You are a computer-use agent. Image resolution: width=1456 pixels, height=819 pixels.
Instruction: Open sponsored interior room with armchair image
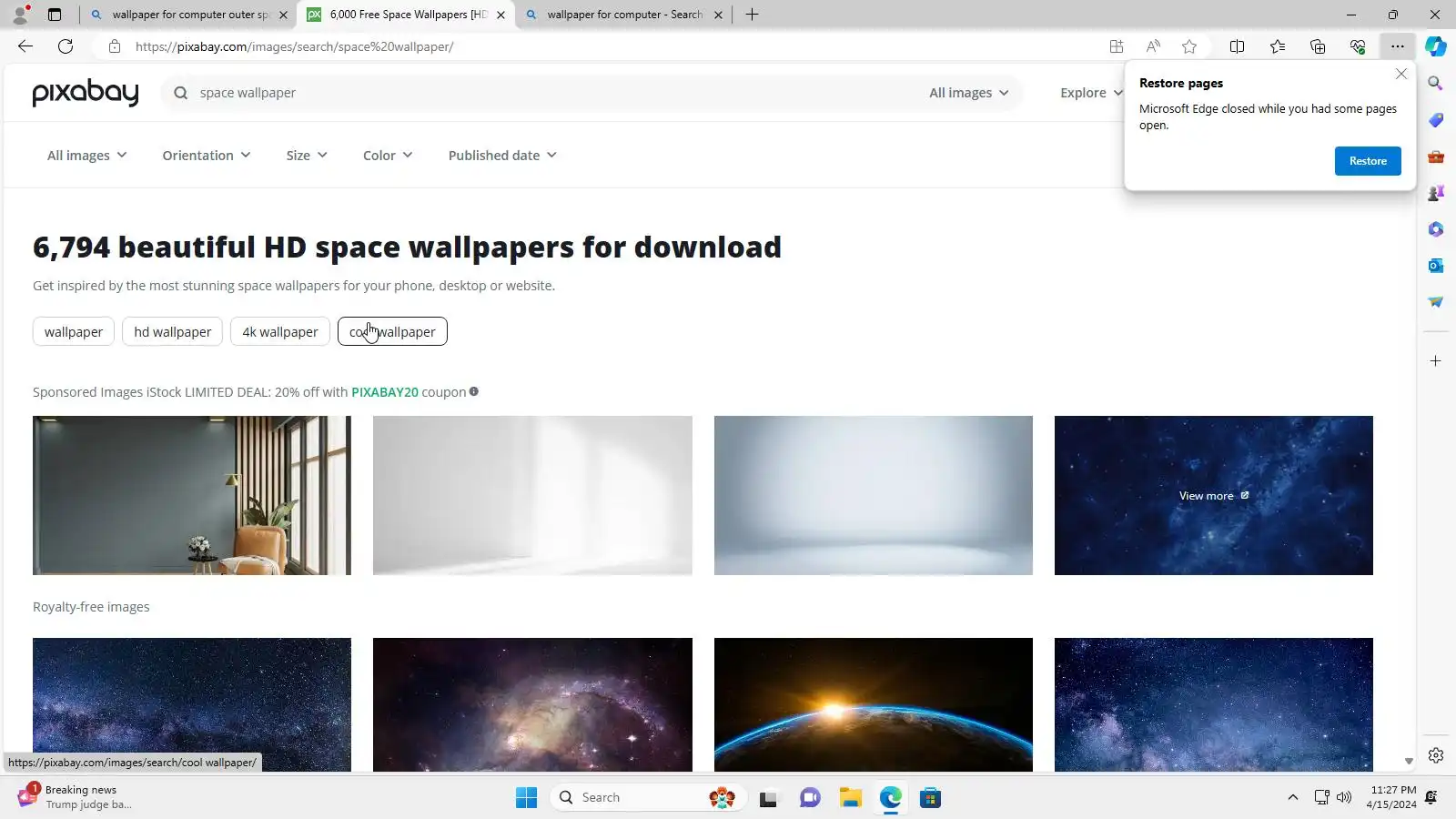point(192,496)
